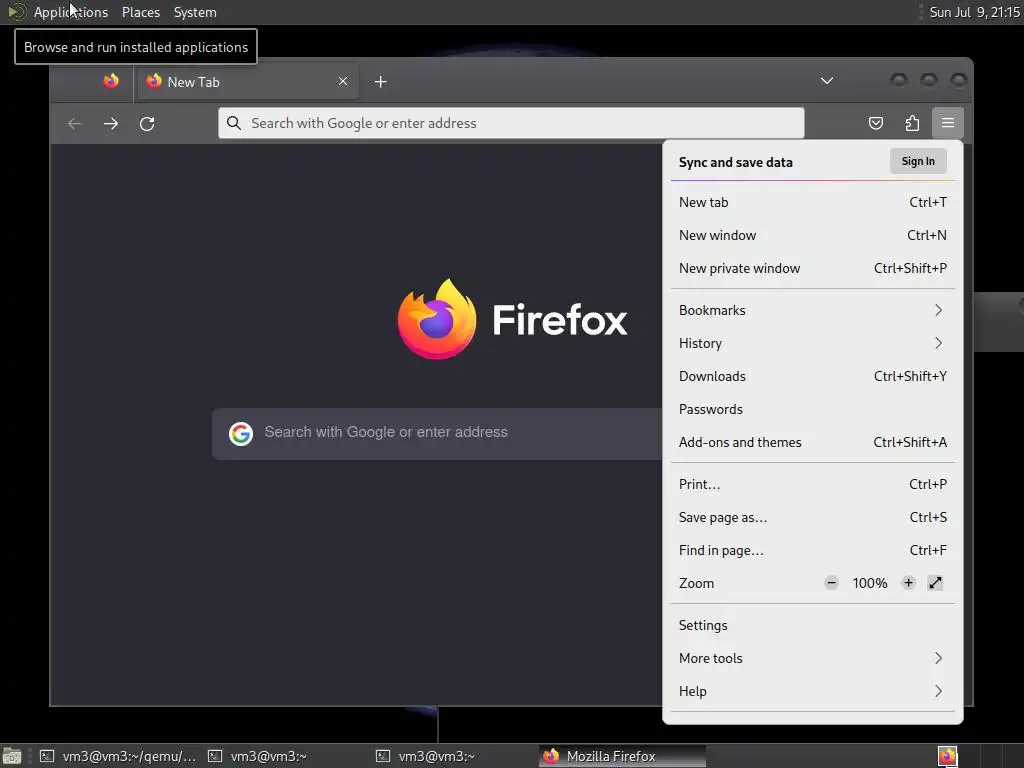The width and height of the screenshot is (1024, 768).
Task: Click the Firefox View pinned icon
Action: (111, 81)
